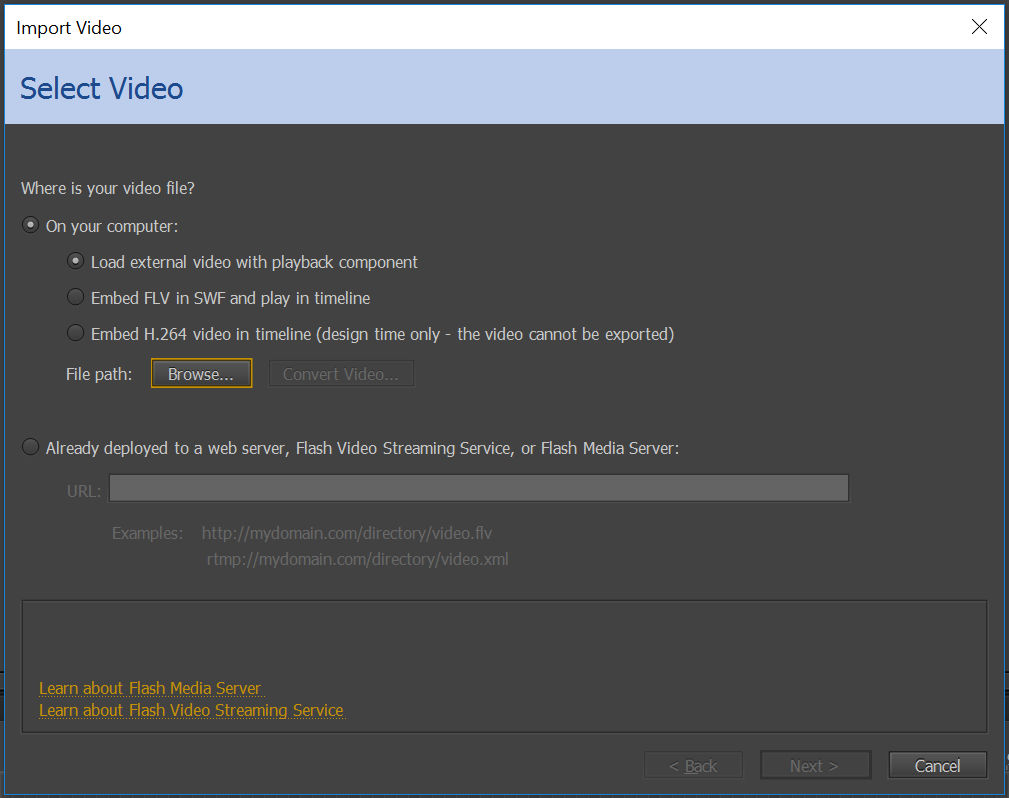The width and height of the screenshot is (1009, 798).
Task: Click the Back button
Action: [x=693, y=765]
